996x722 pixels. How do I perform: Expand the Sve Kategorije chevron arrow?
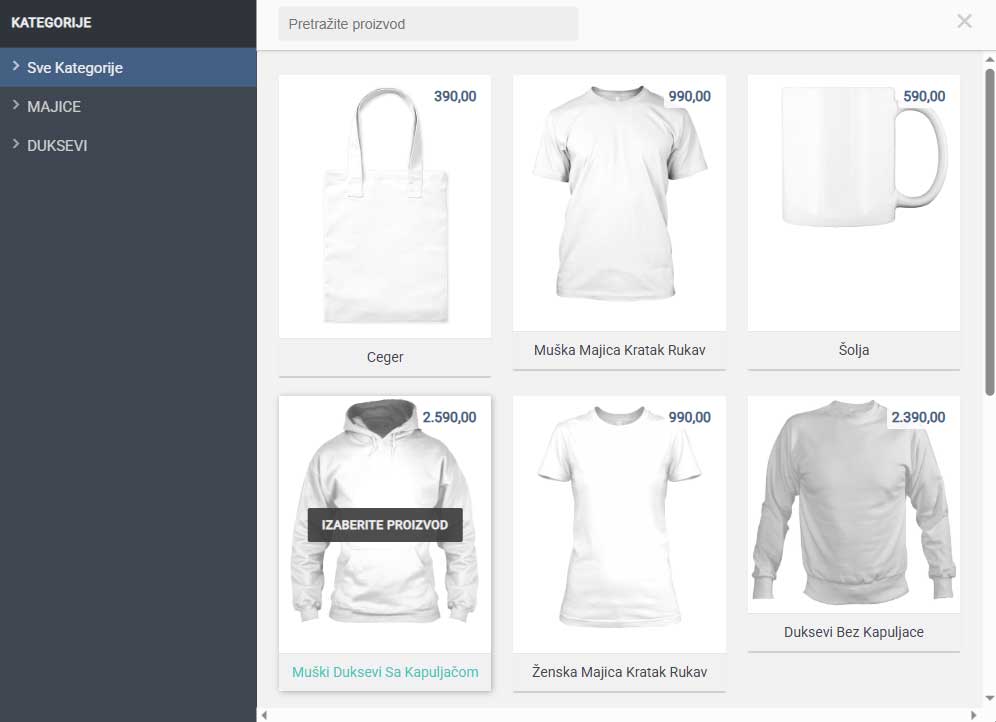14,68
